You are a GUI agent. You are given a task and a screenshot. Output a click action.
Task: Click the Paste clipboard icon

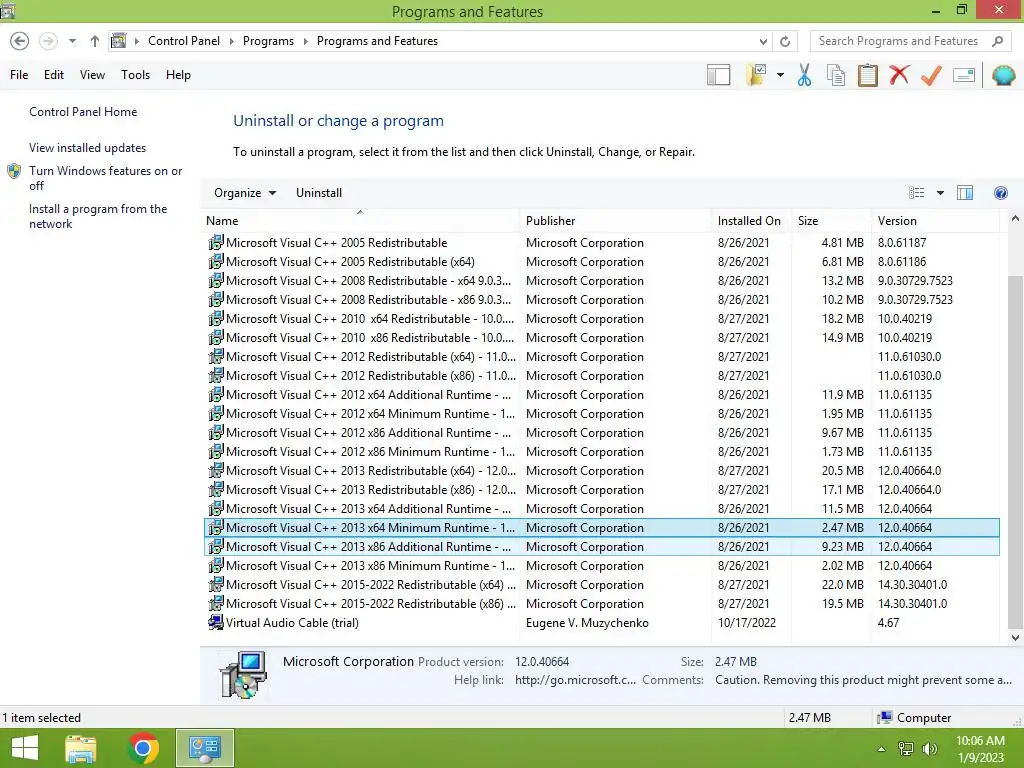pos(868,75)
